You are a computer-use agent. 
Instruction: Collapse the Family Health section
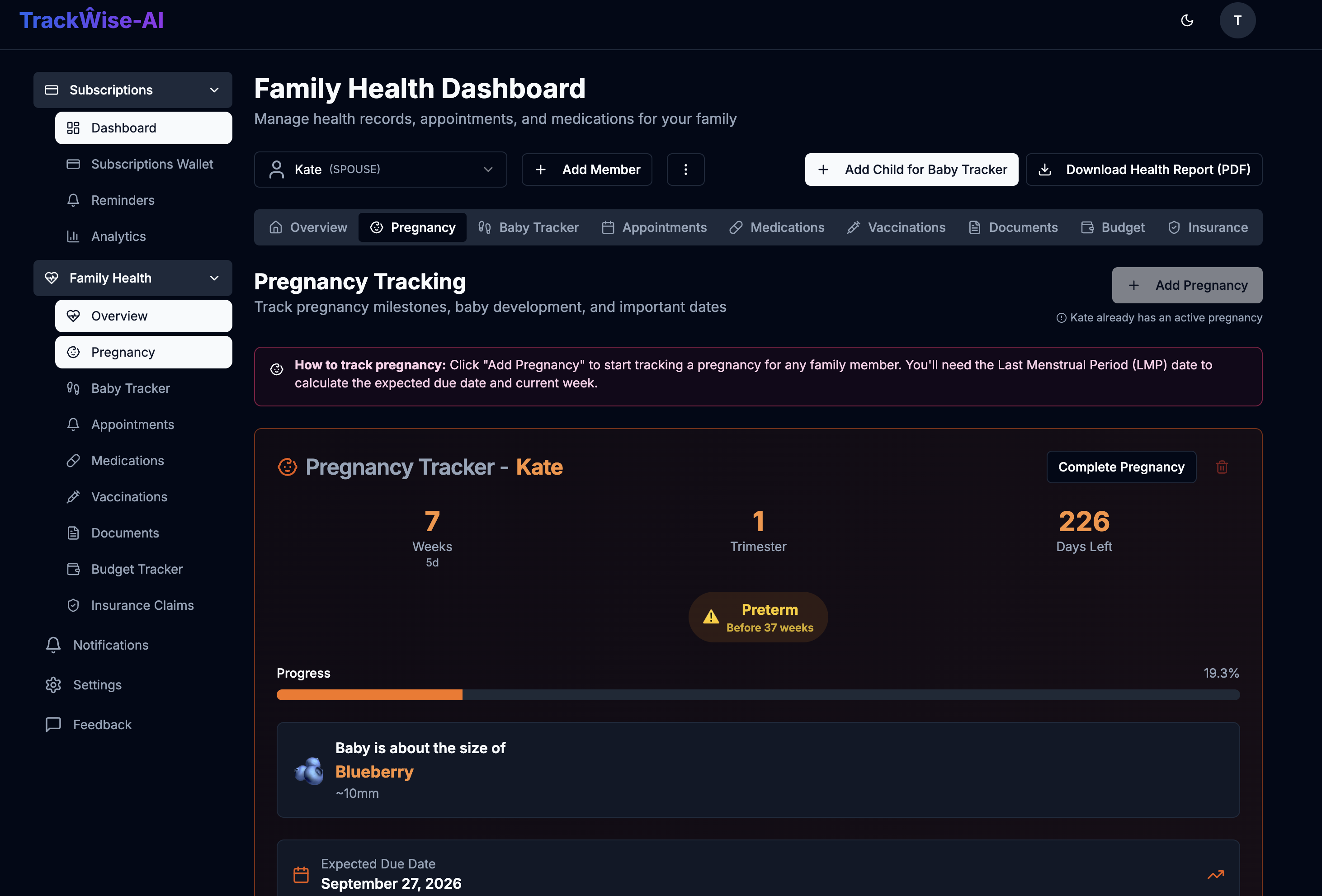pyautogui.click(x=214, y=278)
